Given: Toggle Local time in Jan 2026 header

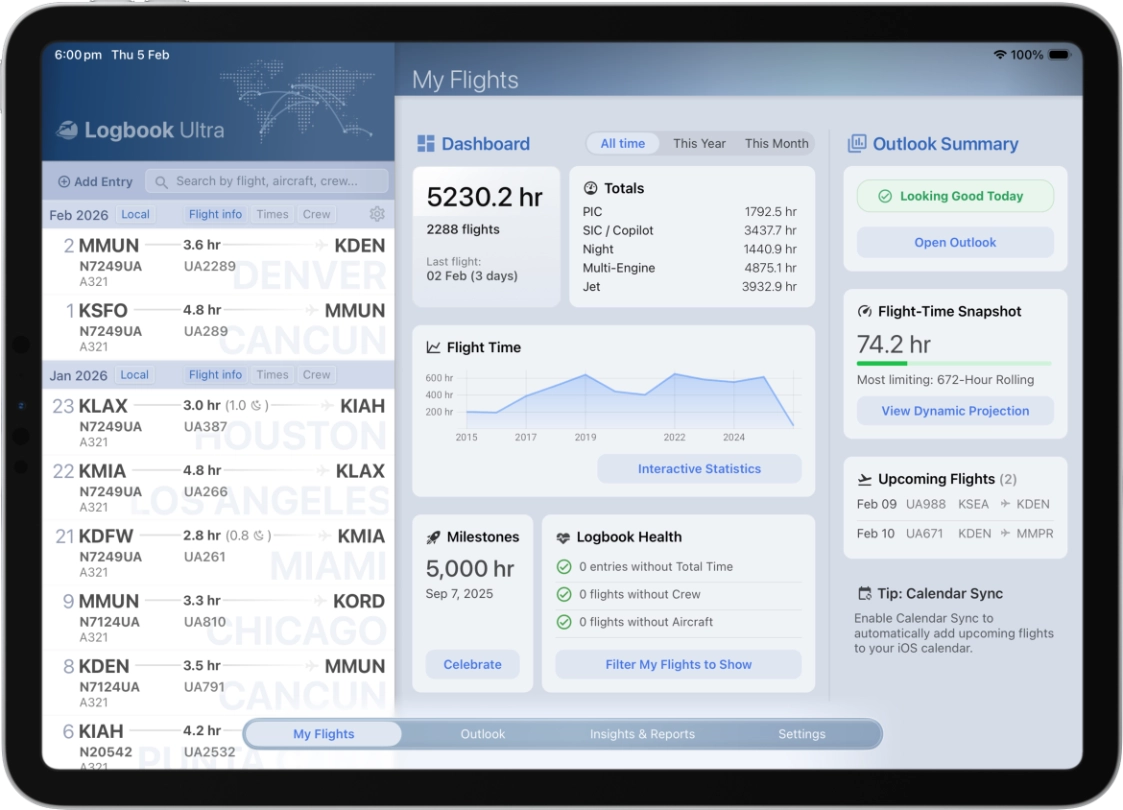Looking at the screenshot, I should click(134, 375).
